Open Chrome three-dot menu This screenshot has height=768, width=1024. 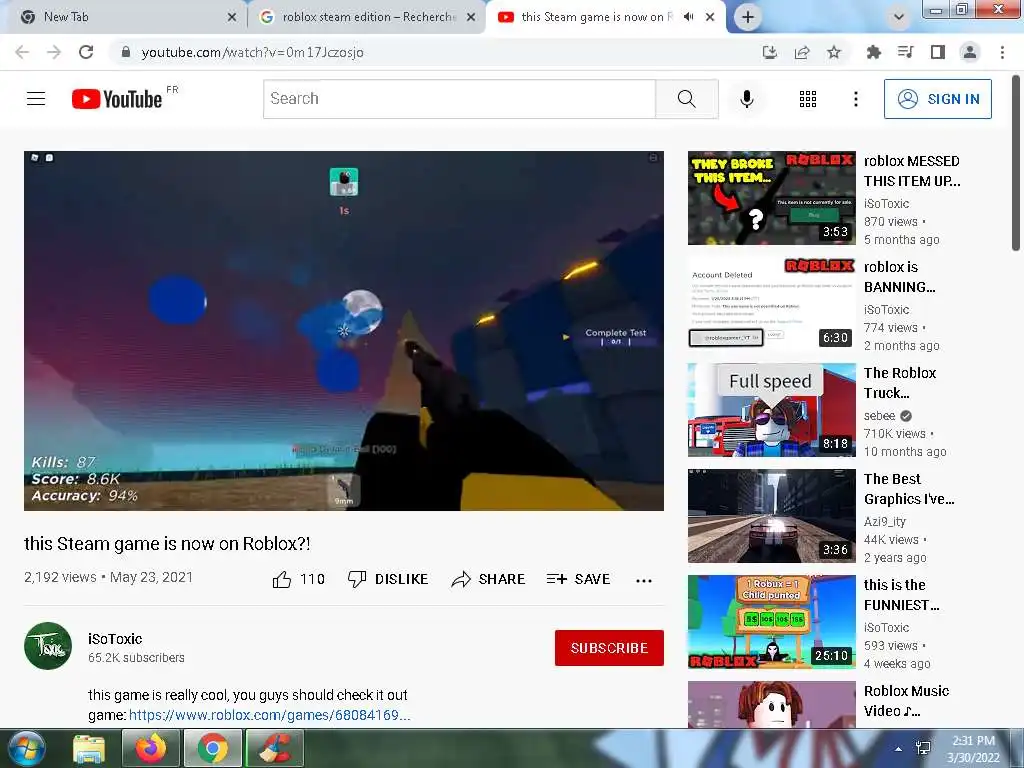pos(1002,52)
